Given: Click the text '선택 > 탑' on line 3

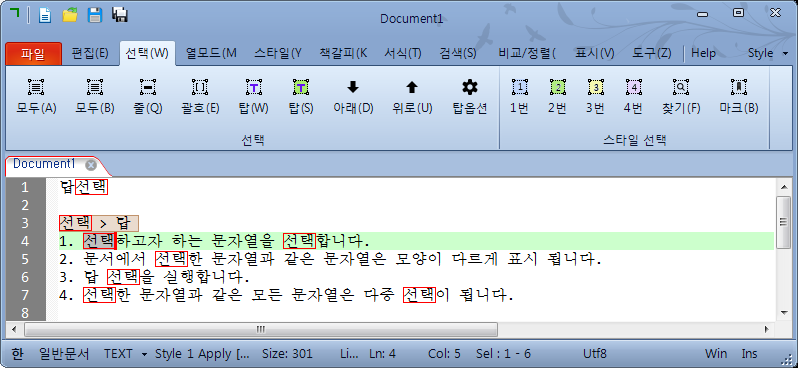Looking at the screenshot, I should coord(99,223).
